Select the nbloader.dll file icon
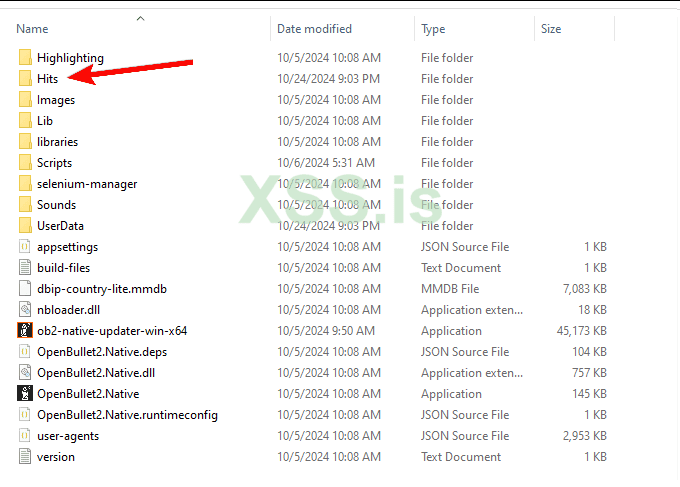The width and height of the screenshot is (680, 487). tap(25, 309)
